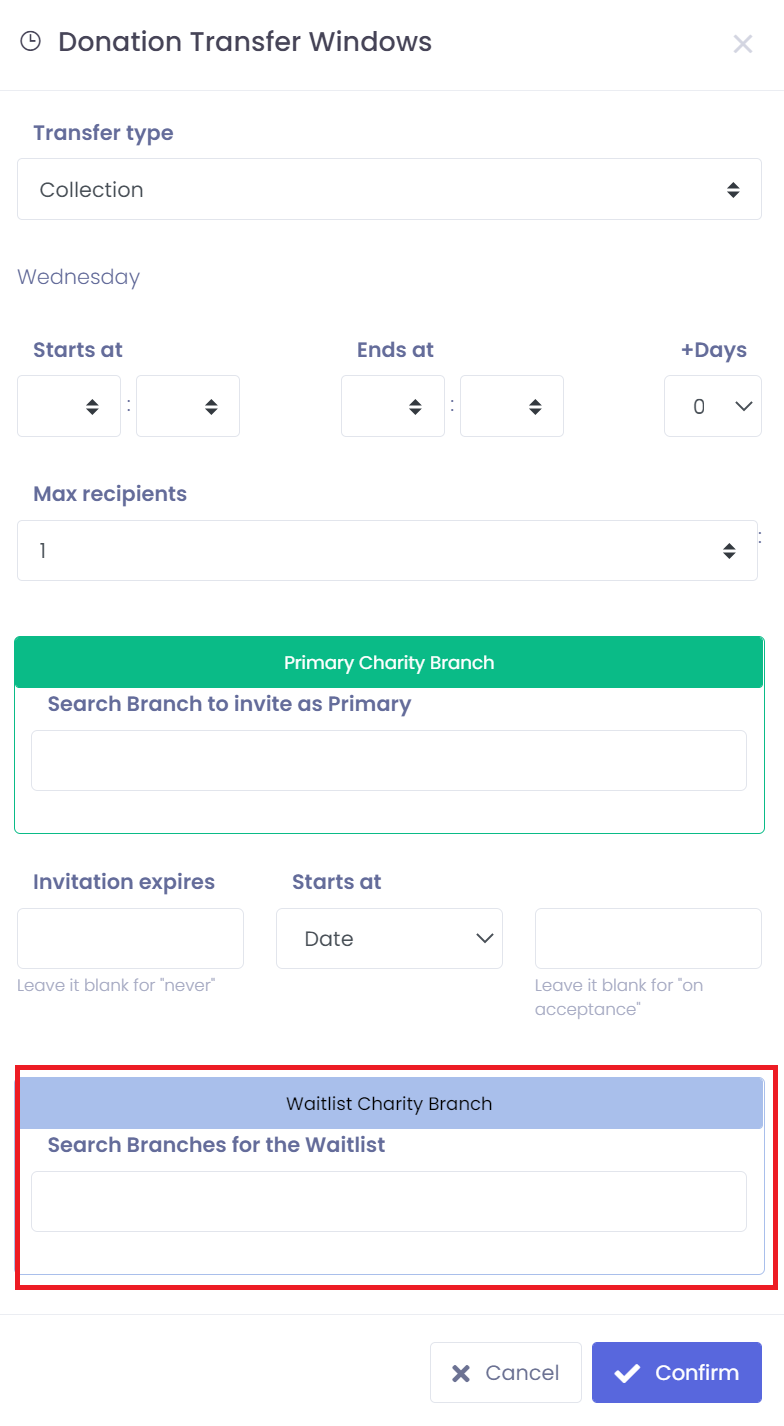Close the Donation Transfer Windows dialog
784x1426 pixels.
[x=743, y=44]
